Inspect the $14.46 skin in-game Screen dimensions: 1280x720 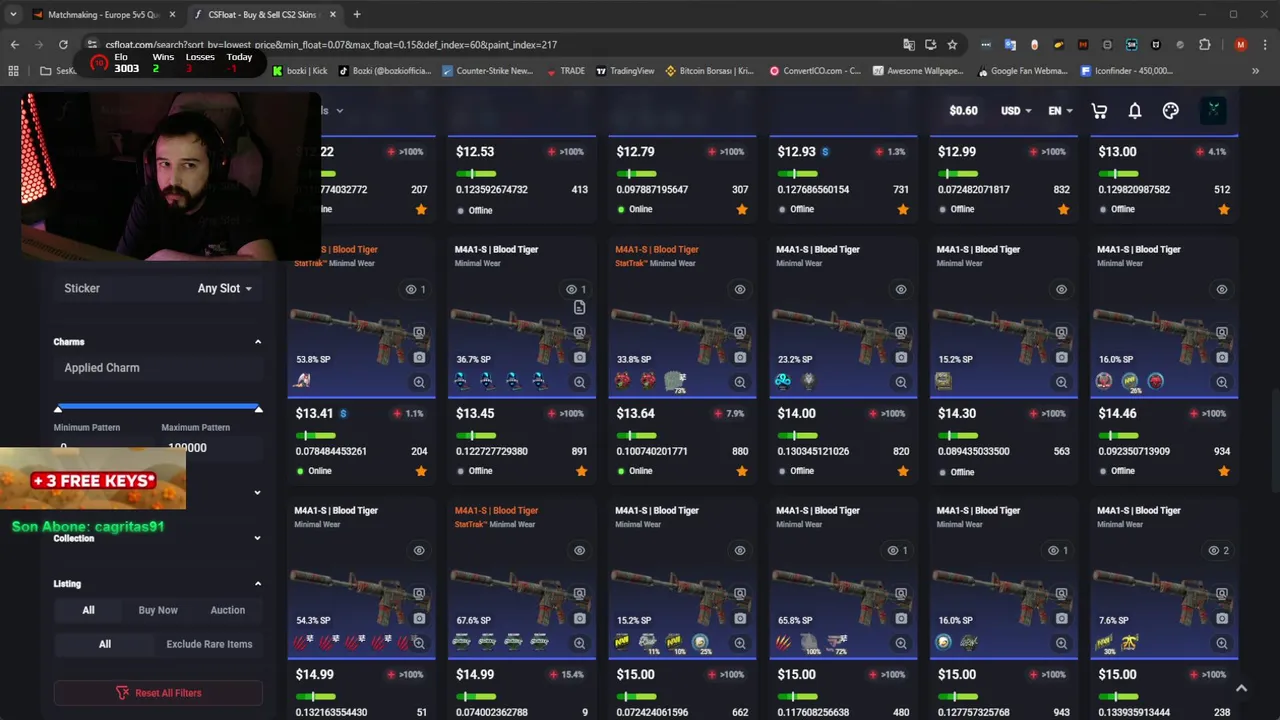pyautogui.click(x=1222, y=333)
